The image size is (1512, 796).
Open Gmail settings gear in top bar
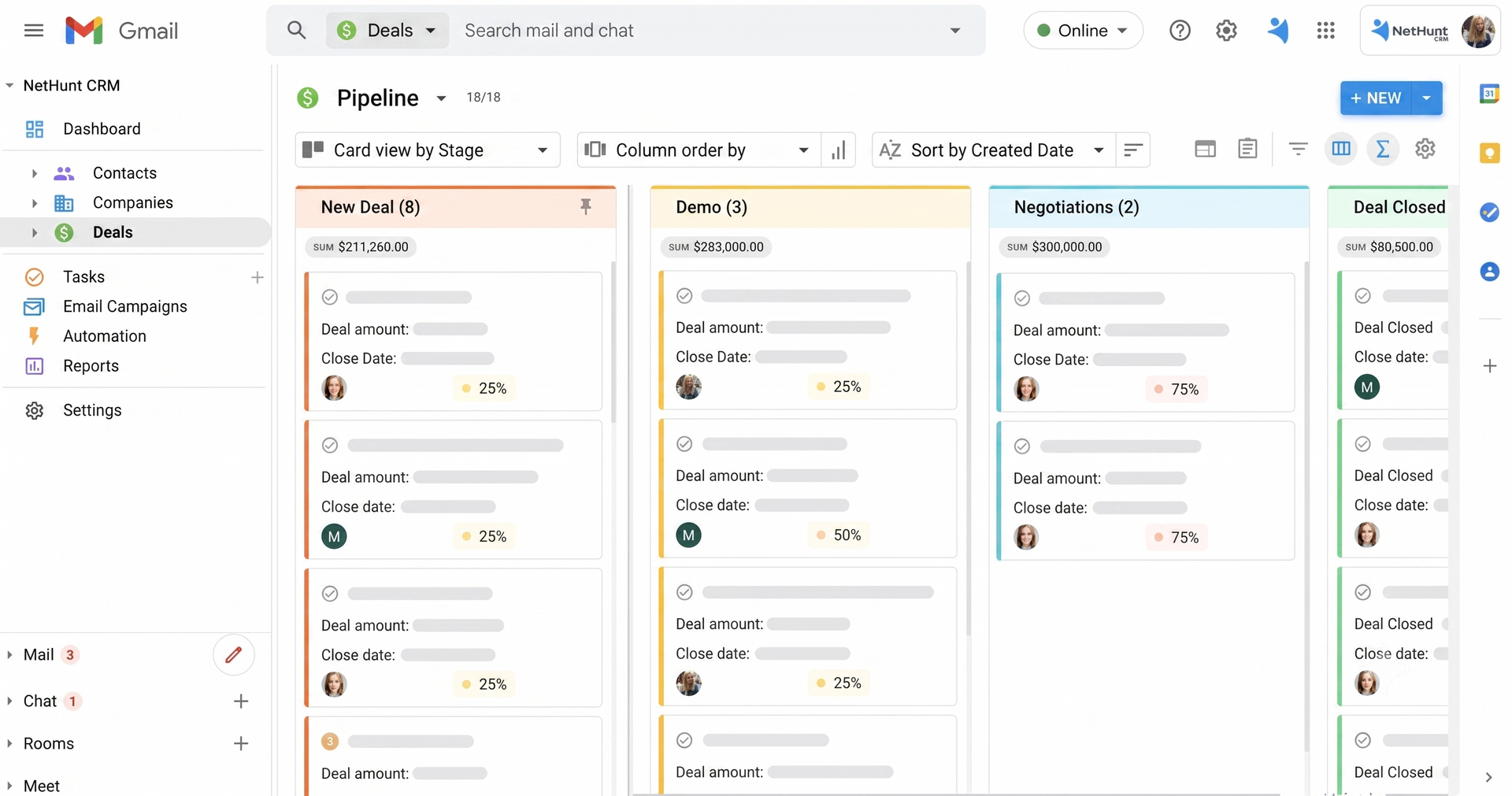(x=1225, y=31)
